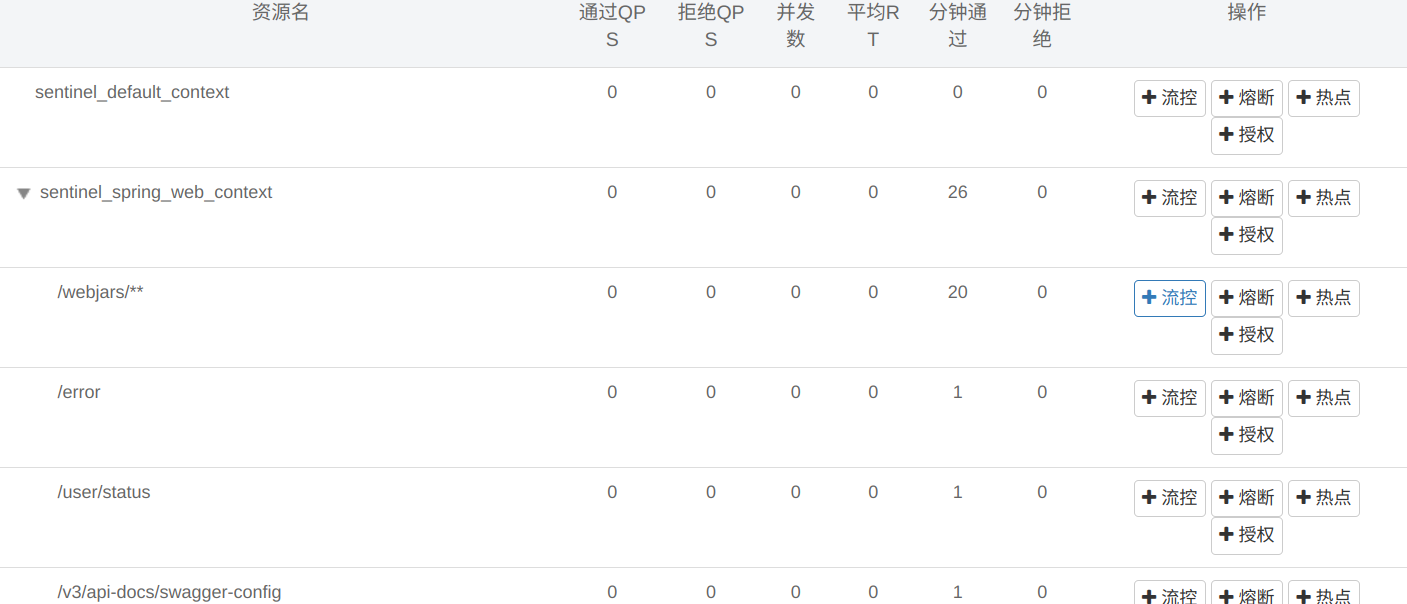
Task: Add flow control rule for /webjars/**
Action: (1169, 298)
